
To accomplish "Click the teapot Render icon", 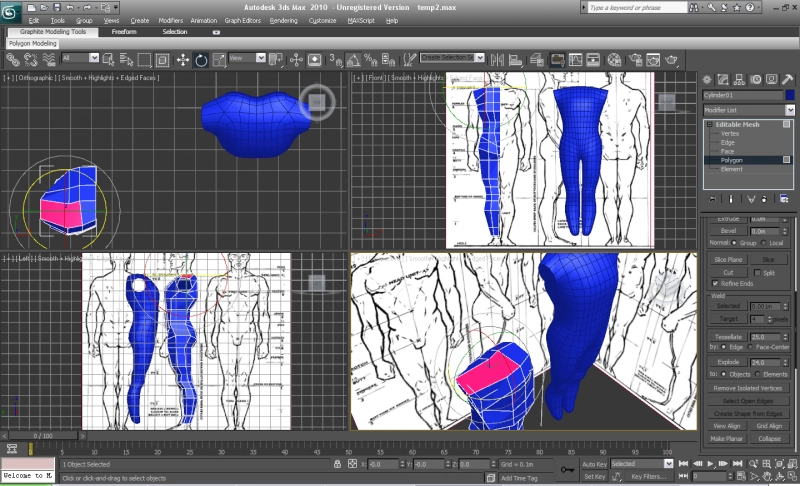I will pyautogui.click(x=671, y=59).
